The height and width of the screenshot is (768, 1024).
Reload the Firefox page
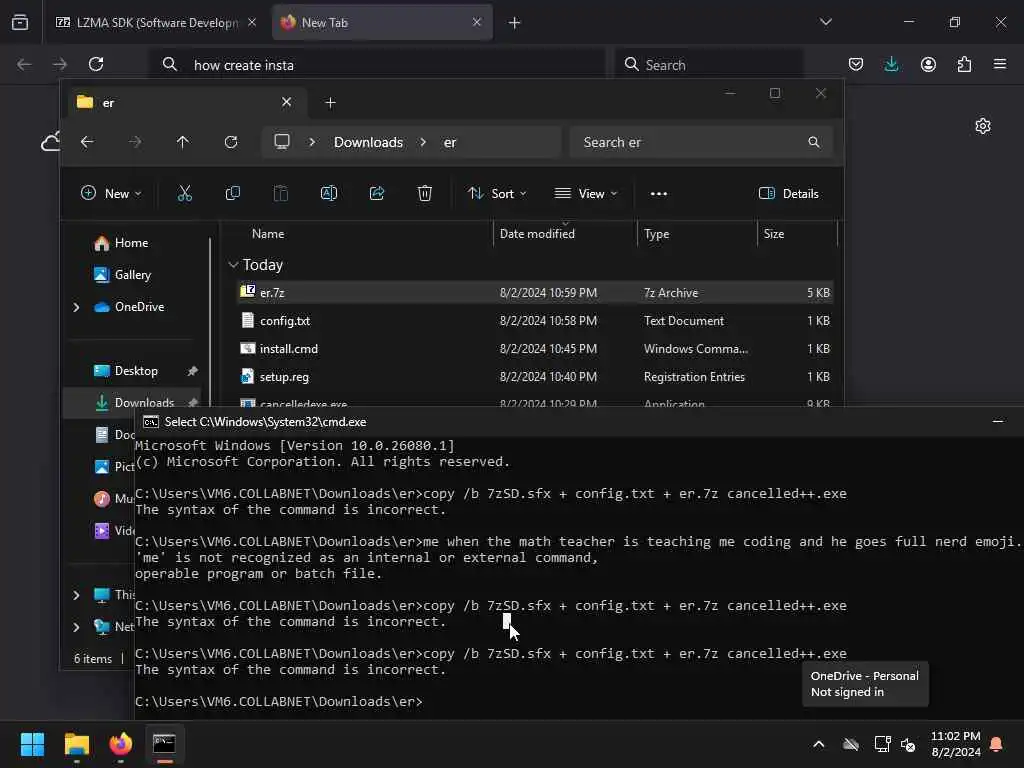tap(96, 64)
